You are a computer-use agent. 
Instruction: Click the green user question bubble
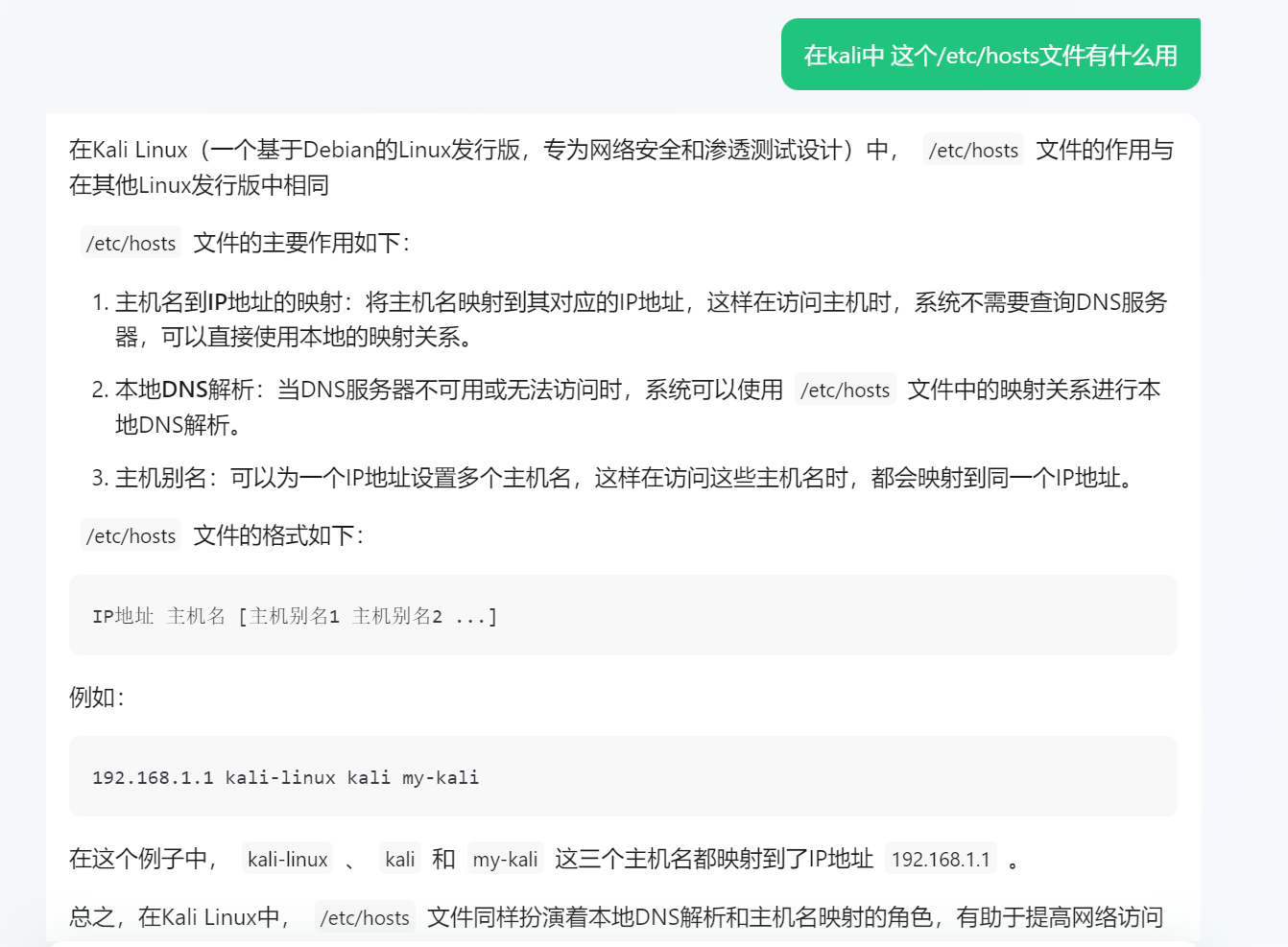tap(990, 55)
